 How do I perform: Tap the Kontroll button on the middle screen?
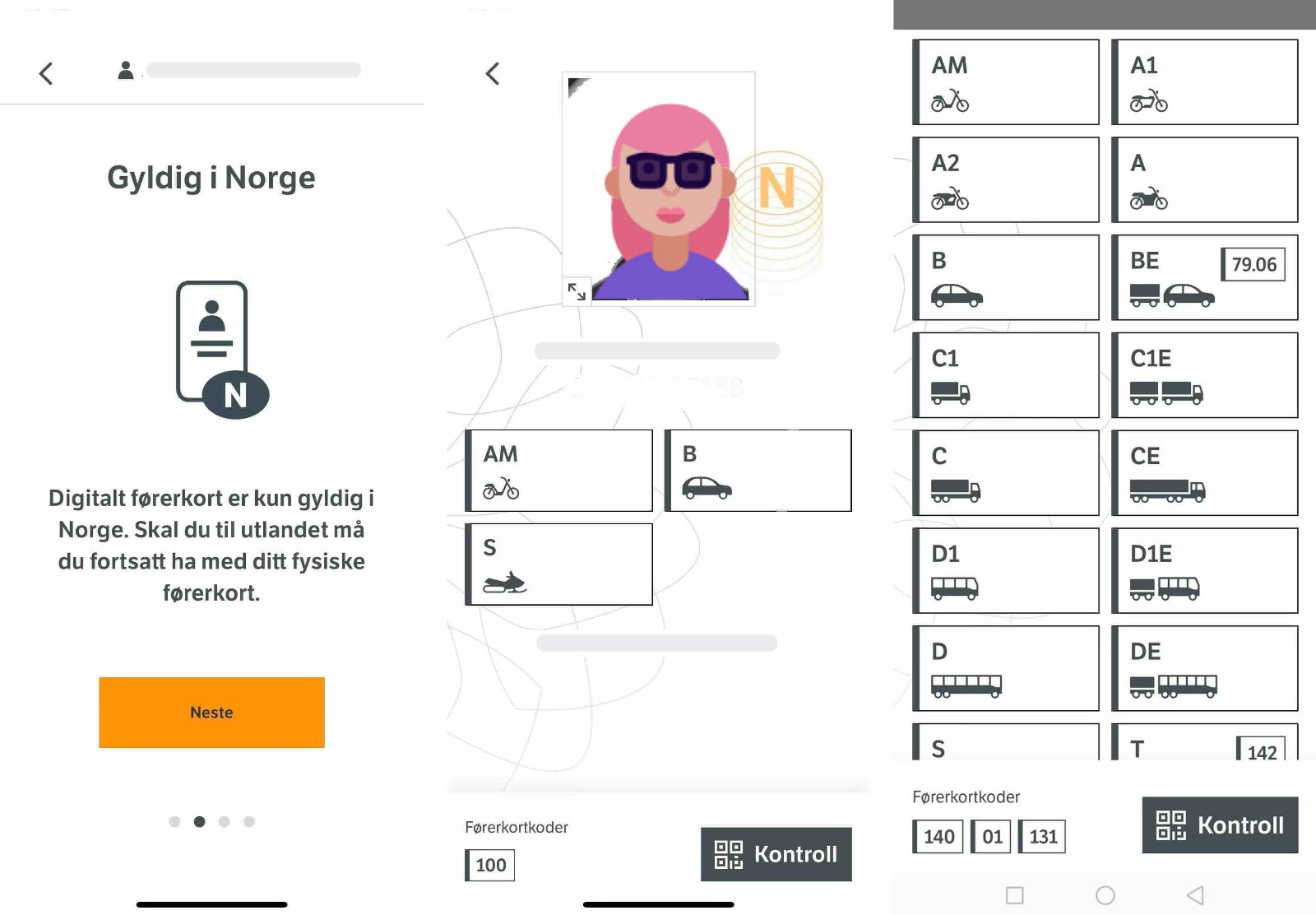point(776,854)
